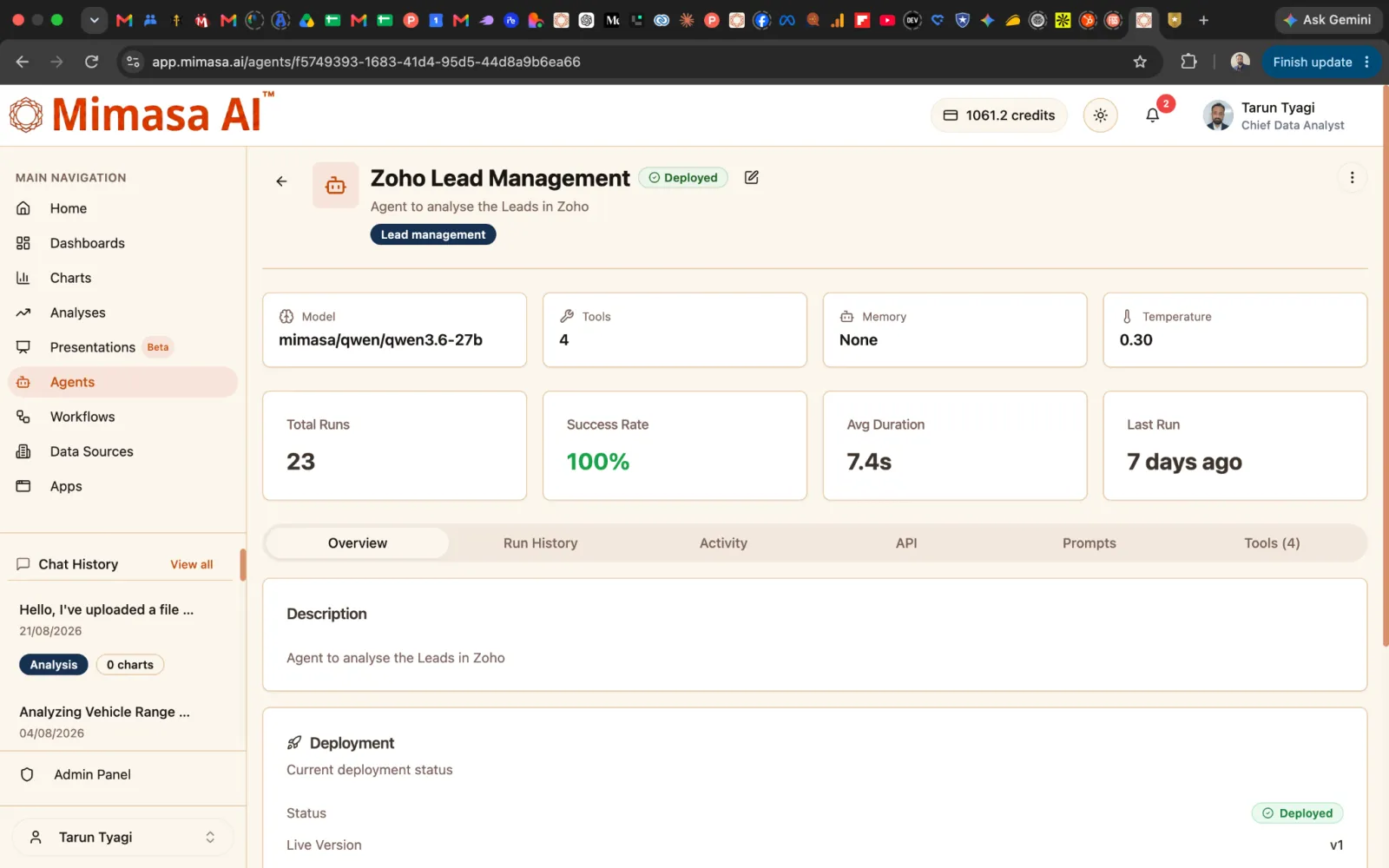Click the Lead management tag
This screenshot has height=868, width=1389.
[433, 234]
